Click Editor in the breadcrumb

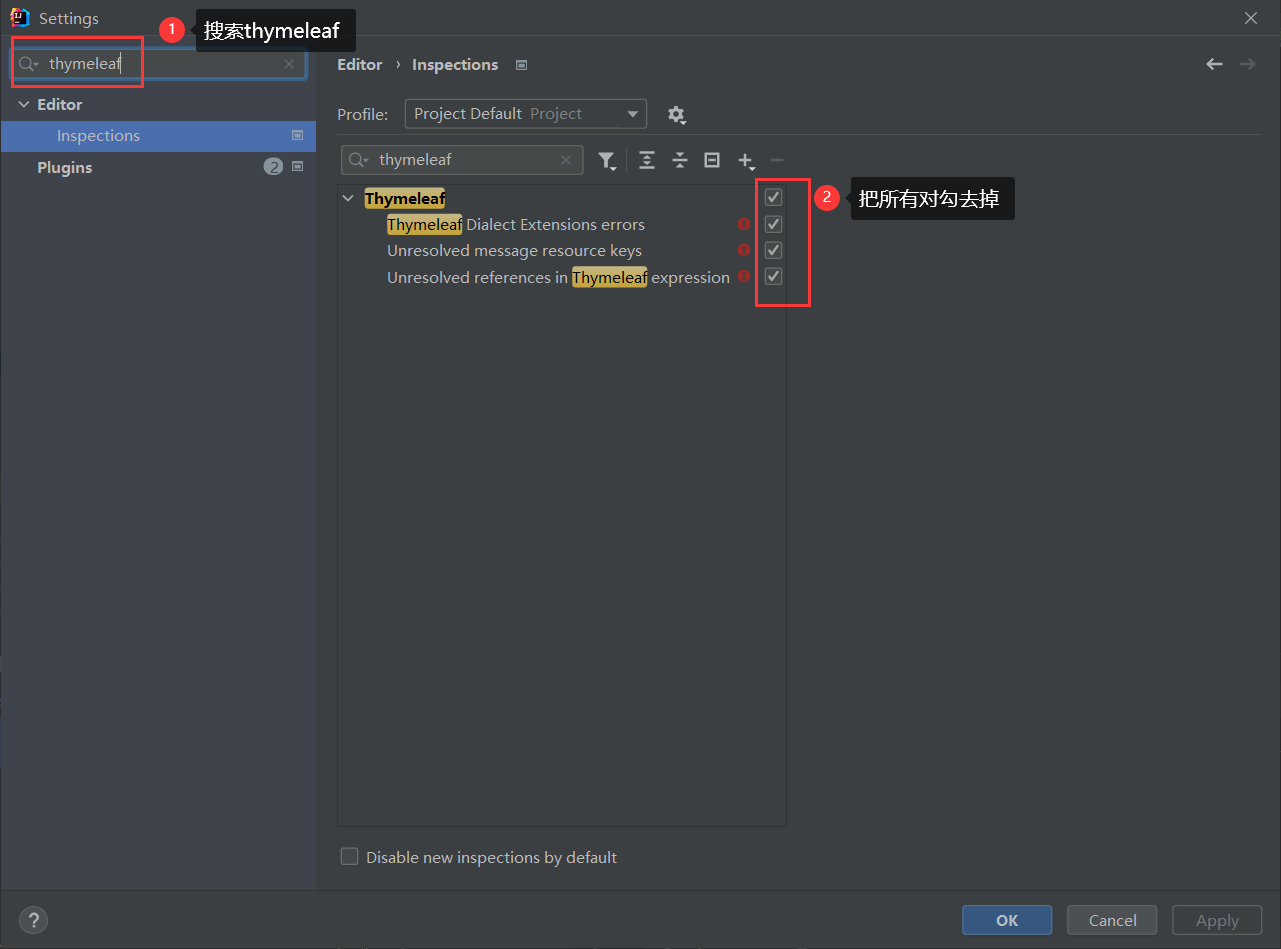point(360,64)
